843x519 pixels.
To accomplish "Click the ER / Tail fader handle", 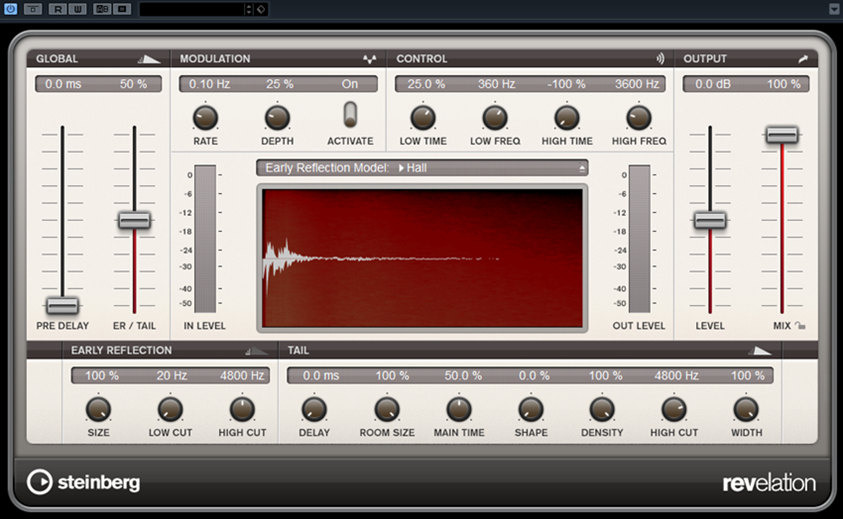I will pos(134,220).
